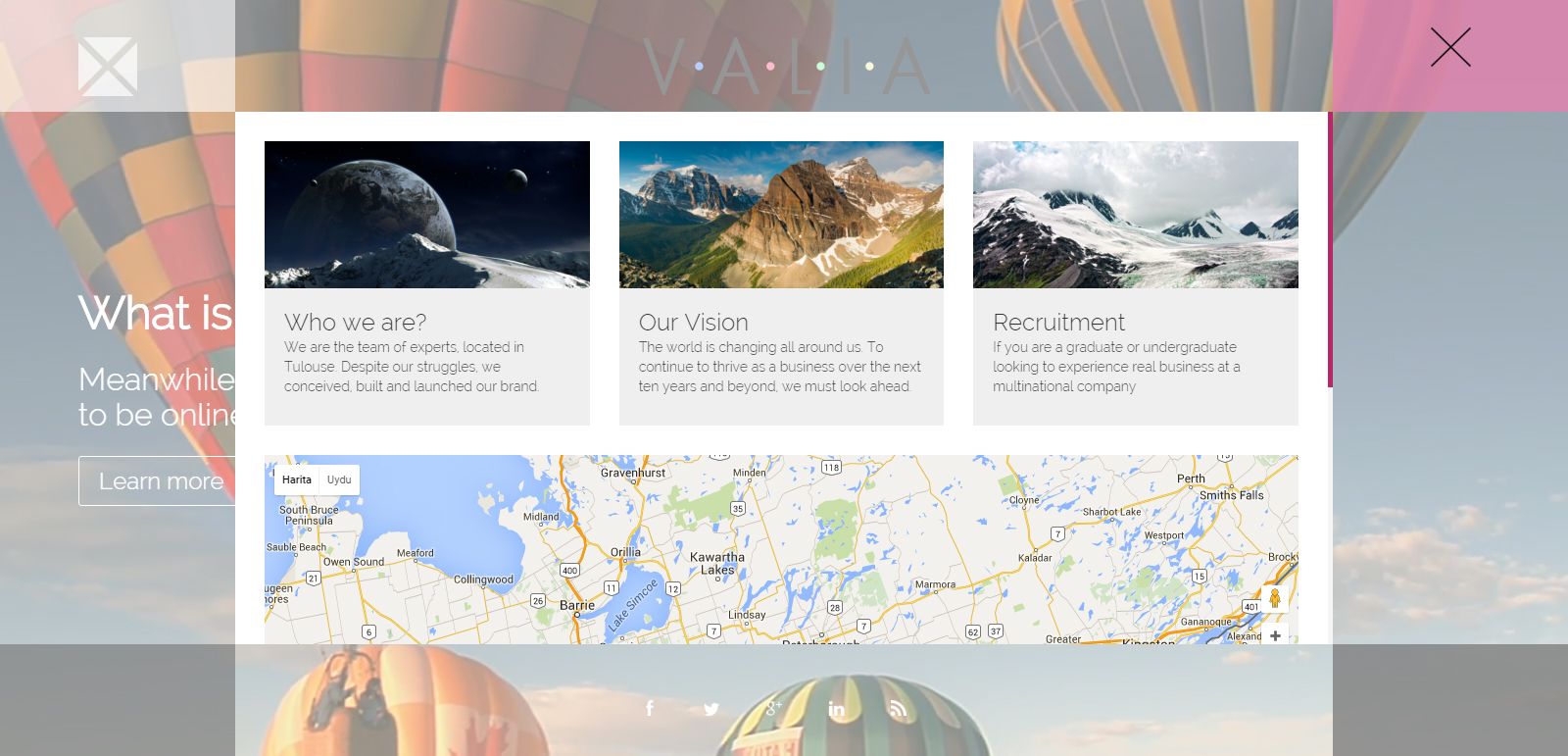The height and width of the screenshot is (756, 1568).
Task: Click the Google Plus icon
Action: tap(773, 708)
